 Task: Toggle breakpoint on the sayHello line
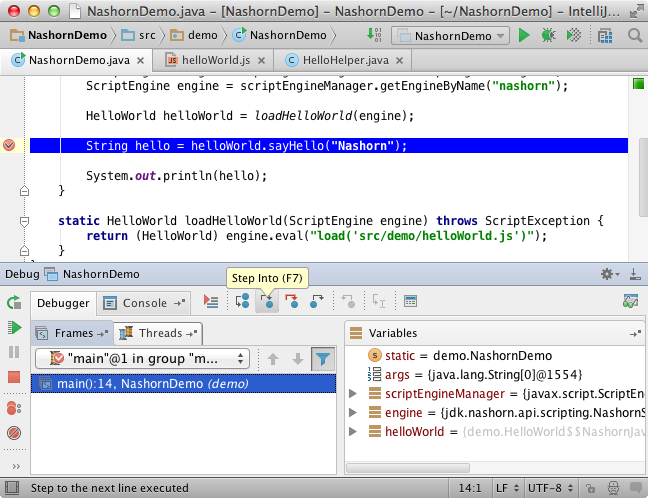(x=9, y=145)
